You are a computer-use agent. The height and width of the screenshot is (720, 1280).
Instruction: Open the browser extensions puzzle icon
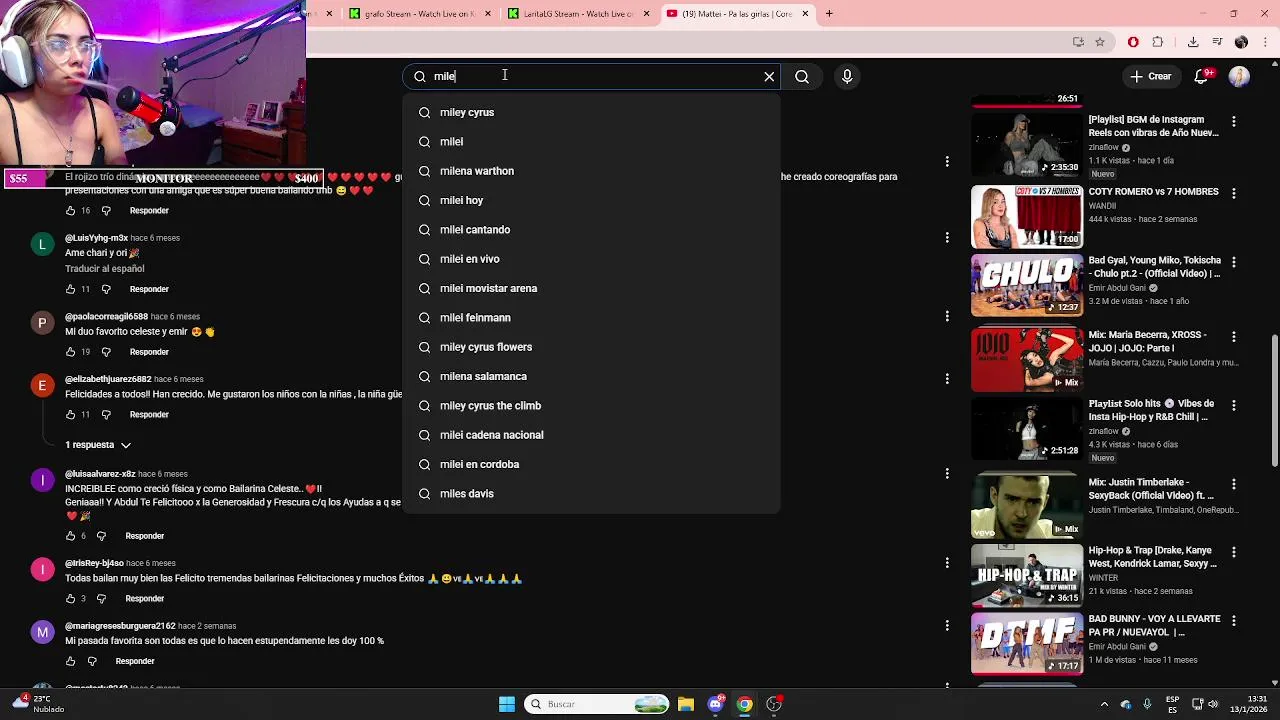[x=1158, y=42]
